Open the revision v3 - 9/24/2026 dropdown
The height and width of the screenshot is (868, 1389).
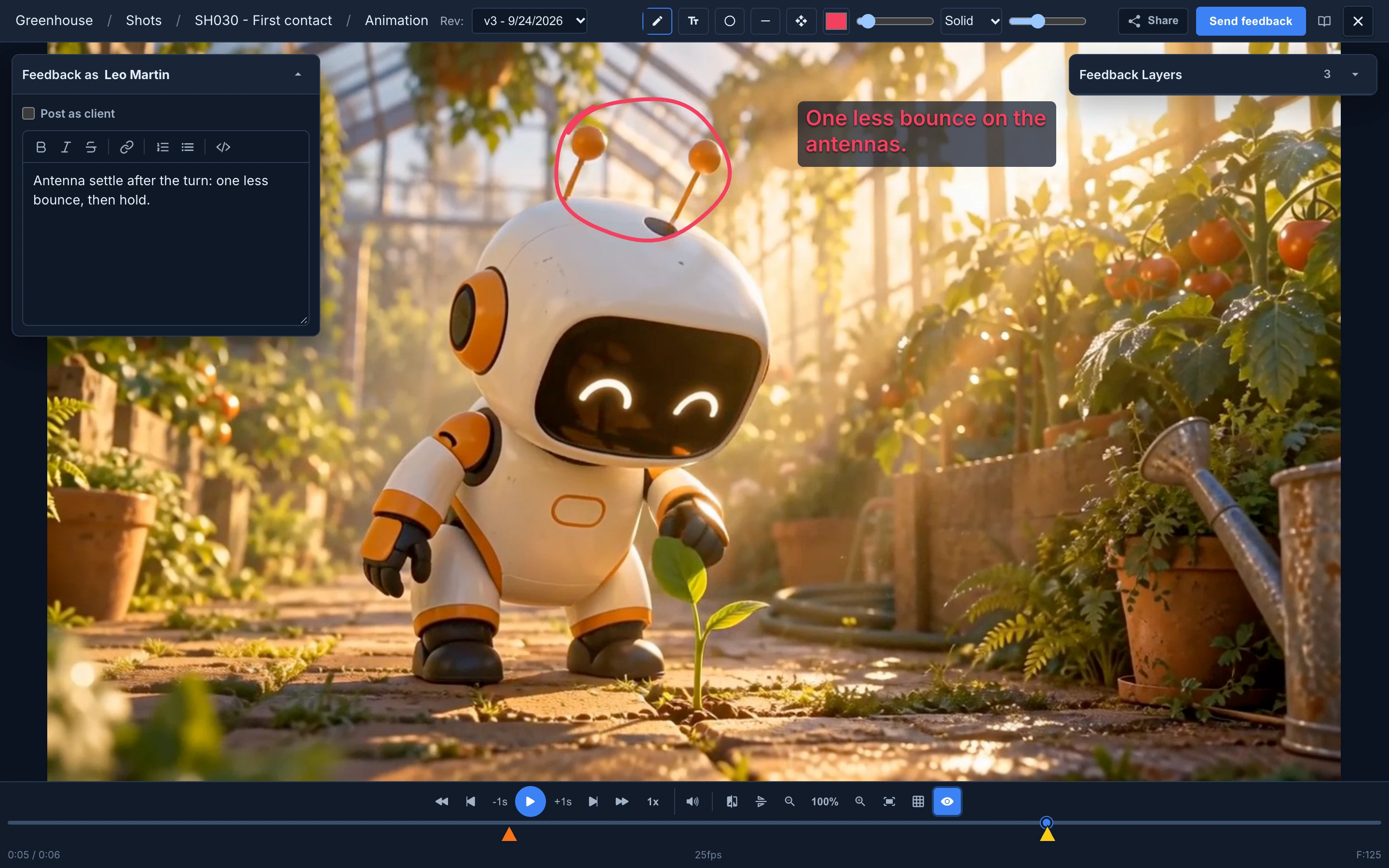coord(529,21)
